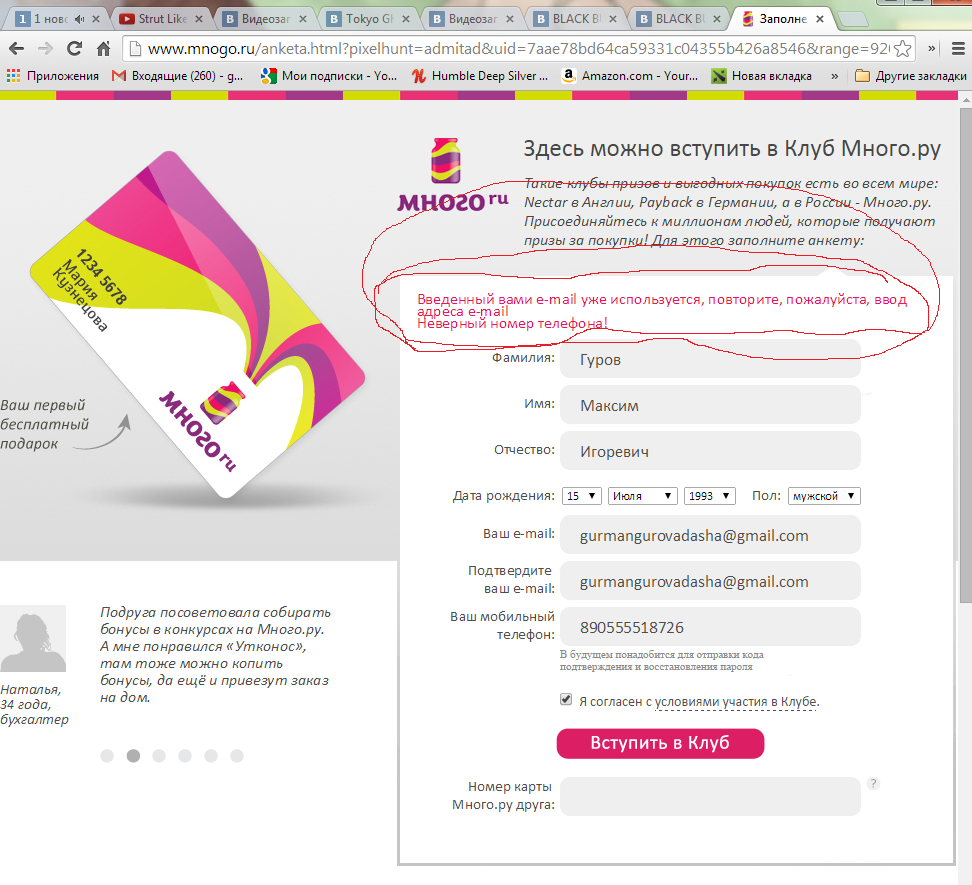Screen dimensions: 972x885
Task: Show hidden extensions chevron beside address bar
Action: point(931,48)
